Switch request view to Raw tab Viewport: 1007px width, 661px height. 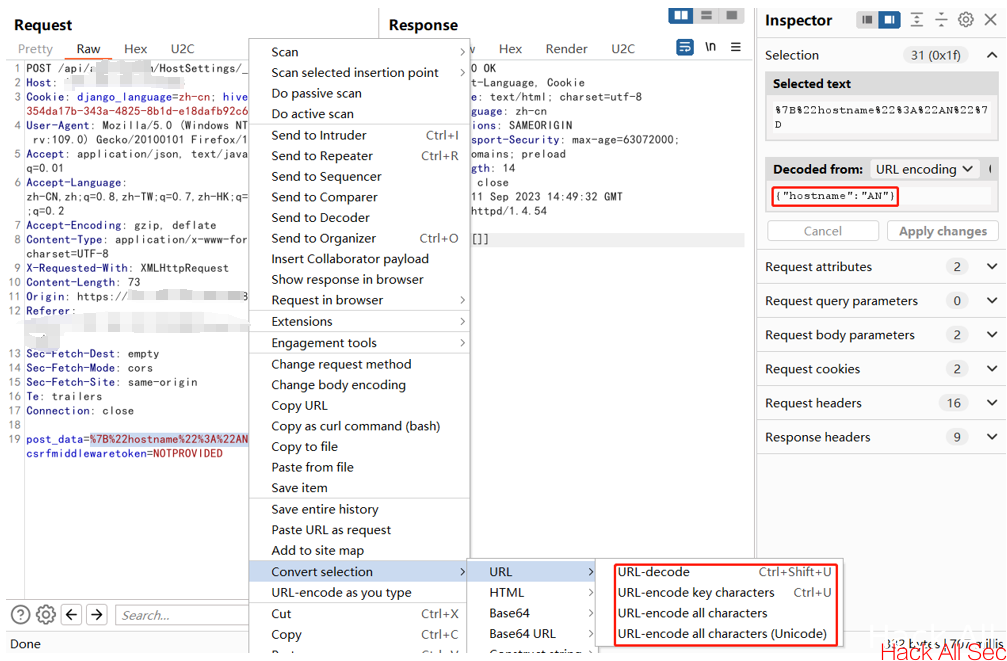point(88,49)
